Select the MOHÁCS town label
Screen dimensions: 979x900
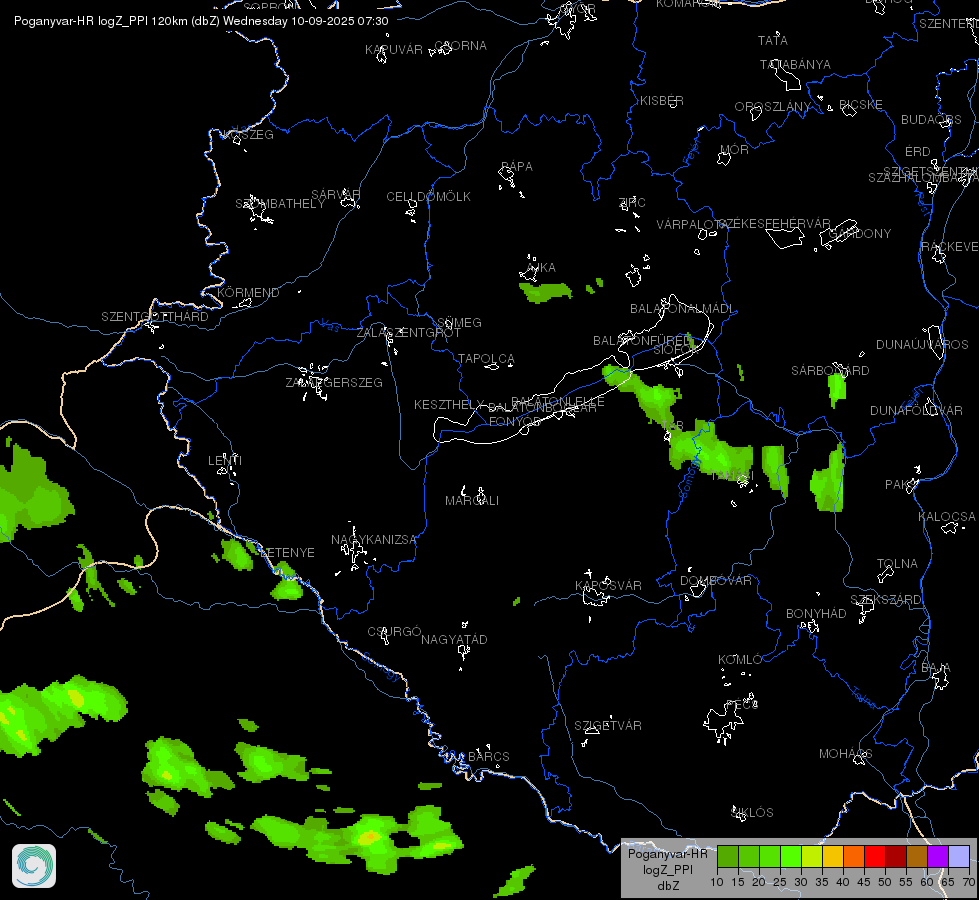click(x=845, y=754)
